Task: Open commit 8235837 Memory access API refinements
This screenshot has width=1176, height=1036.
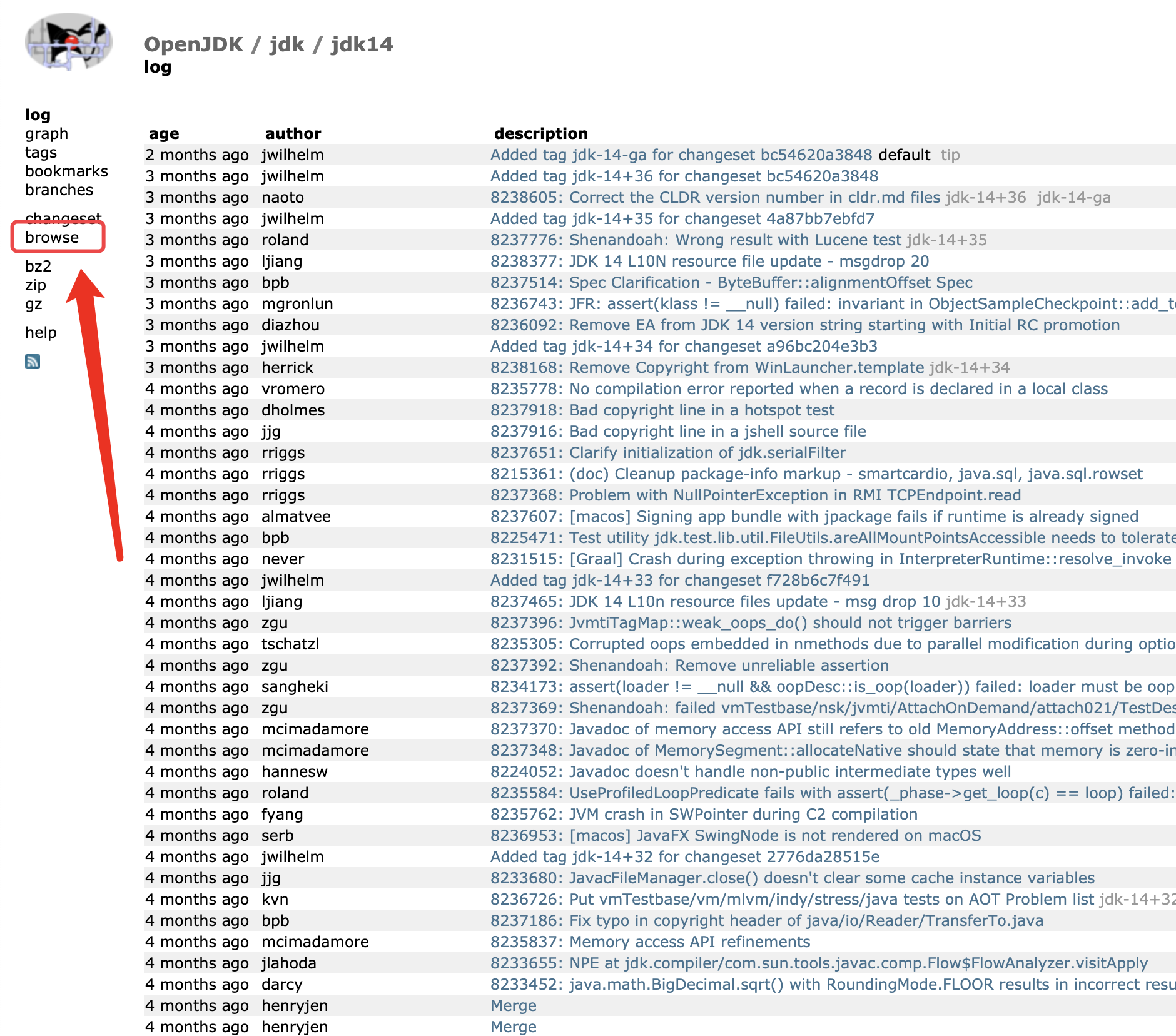Action: coord(650,942)
